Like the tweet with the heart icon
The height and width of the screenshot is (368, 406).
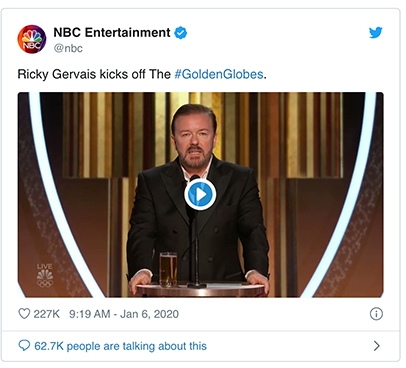(x=24, y=314)
